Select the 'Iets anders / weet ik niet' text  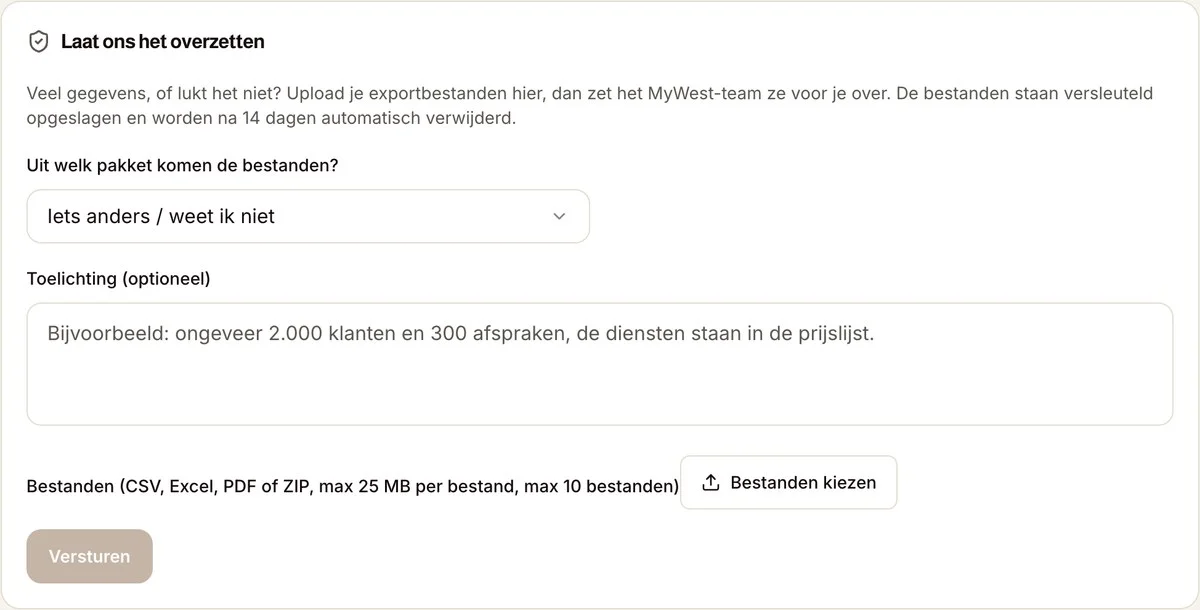(x=161, y=216)
